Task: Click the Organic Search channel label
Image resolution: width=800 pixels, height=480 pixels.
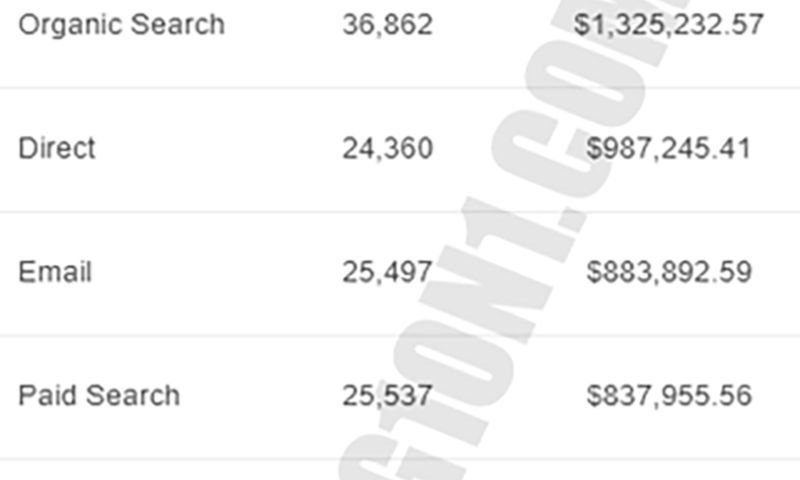Action: [x=121, y=25]
